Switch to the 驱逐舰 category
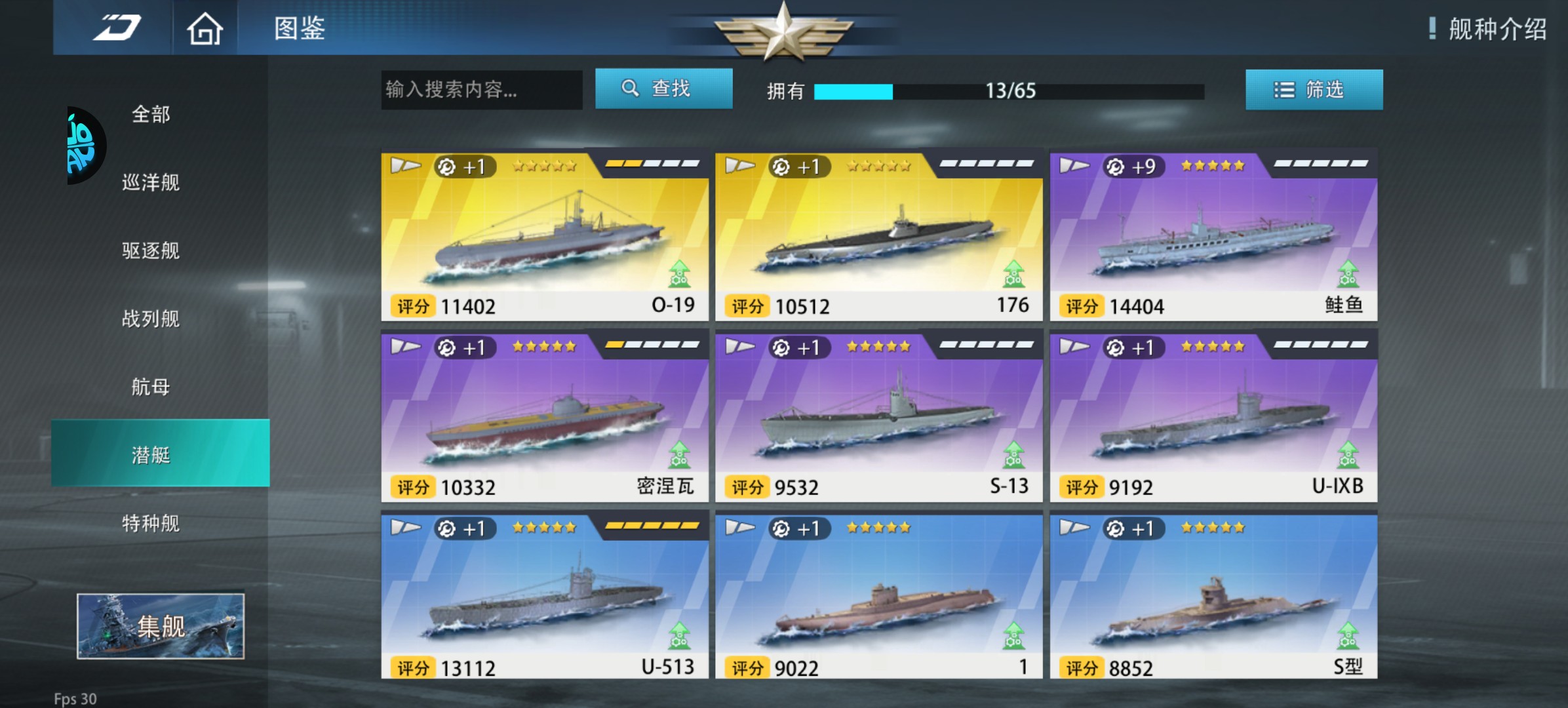This screenshot has height=708, width=1568. [151, 250]
